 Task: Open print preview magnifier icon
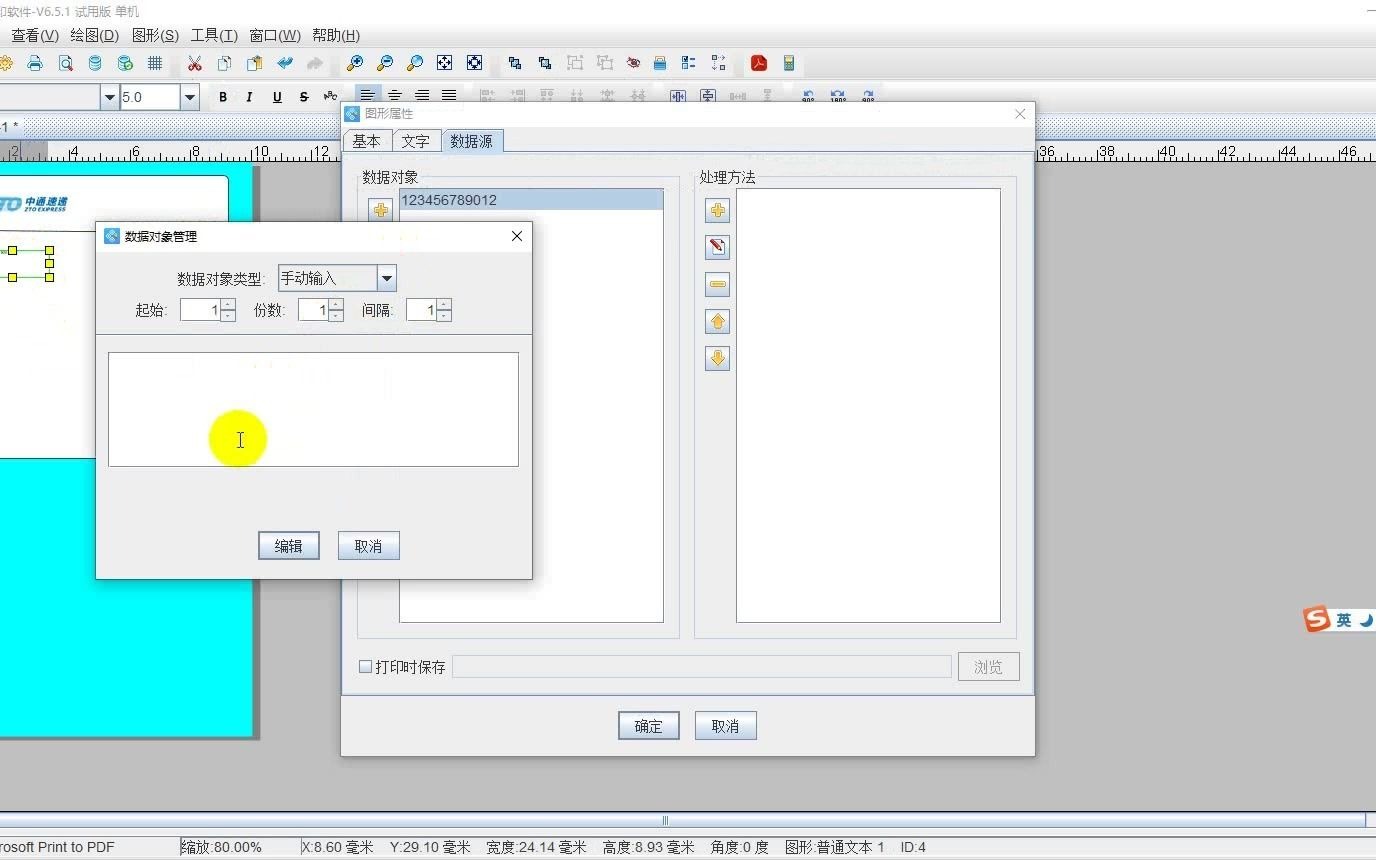pos(65,63)
